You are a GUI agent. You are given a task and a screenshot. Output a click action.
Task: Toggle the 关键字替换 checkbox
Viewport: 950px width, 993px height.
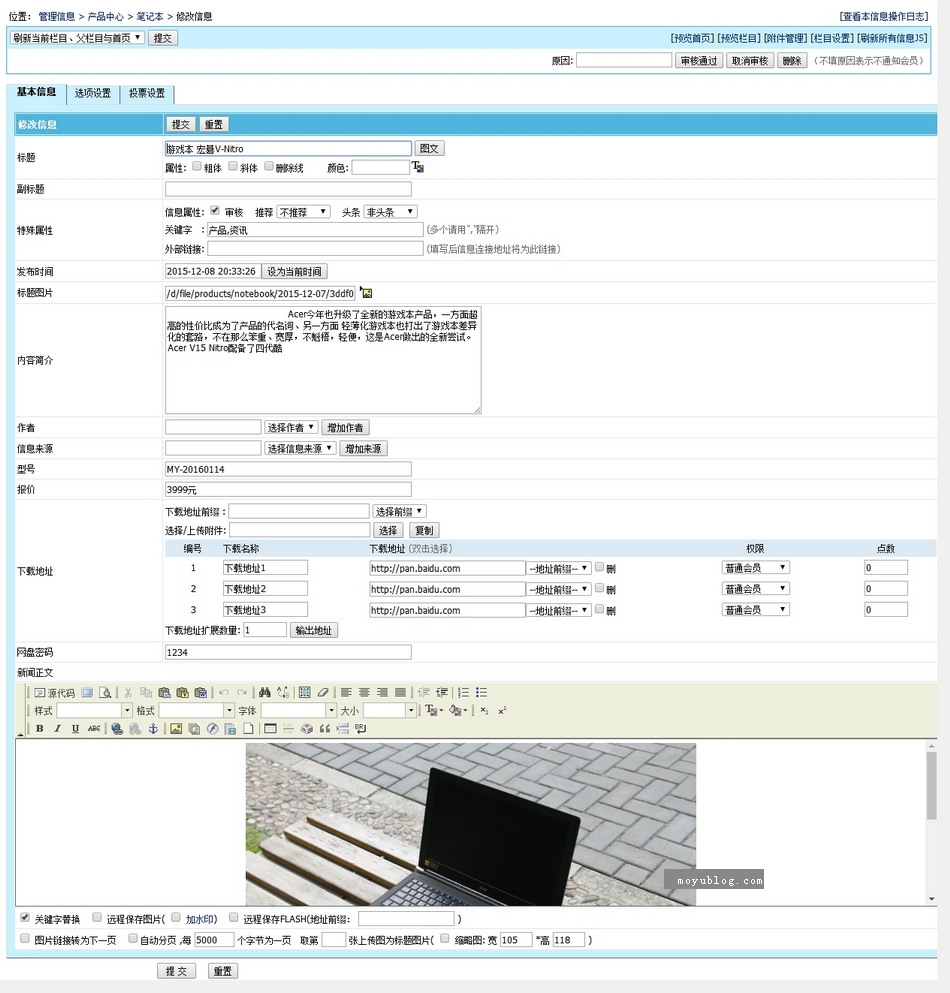25,917
